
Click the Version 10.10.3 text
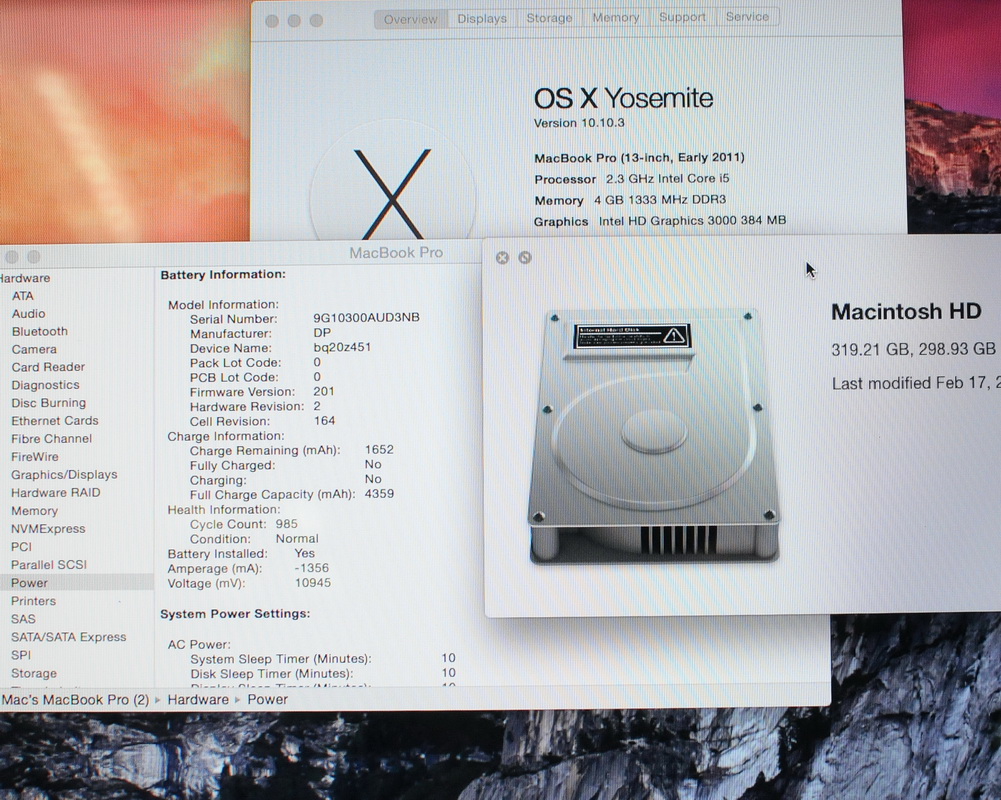click(x=579, y=123)
